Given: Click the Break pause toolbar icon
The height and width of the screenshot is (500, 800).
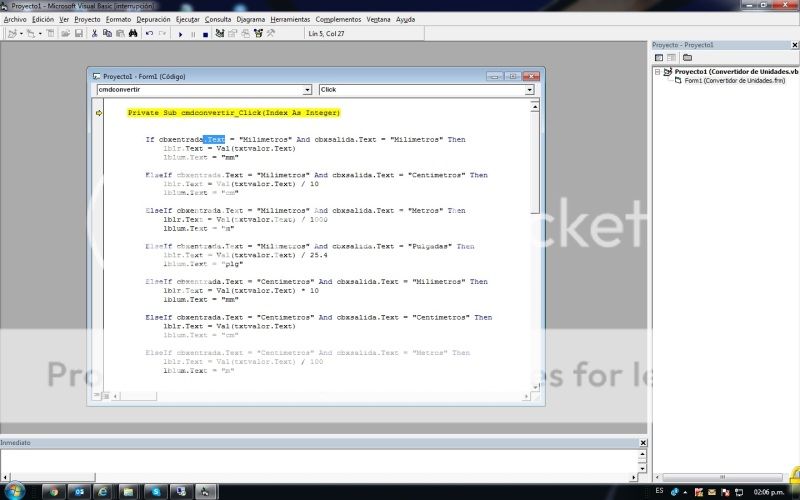Looking at the screenshot, I should (x=193, y=34).
